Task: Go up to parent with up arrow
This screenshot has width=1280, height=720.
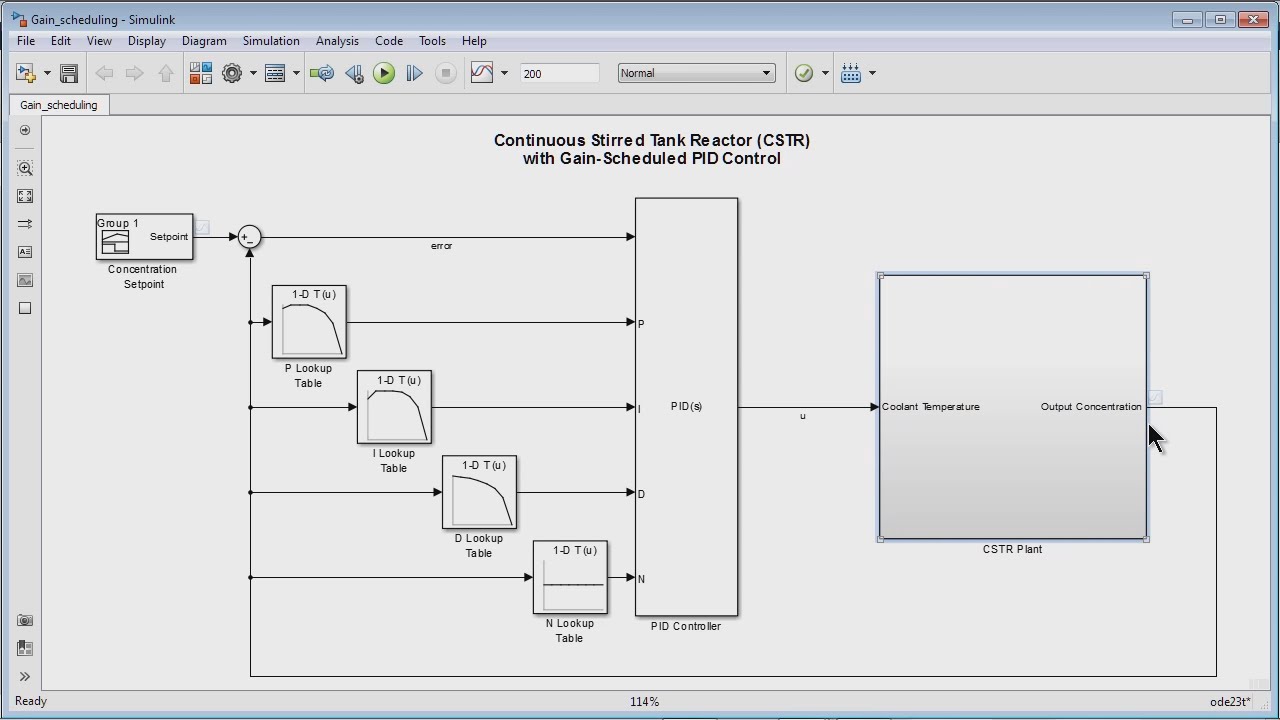Action: (166, 73)
